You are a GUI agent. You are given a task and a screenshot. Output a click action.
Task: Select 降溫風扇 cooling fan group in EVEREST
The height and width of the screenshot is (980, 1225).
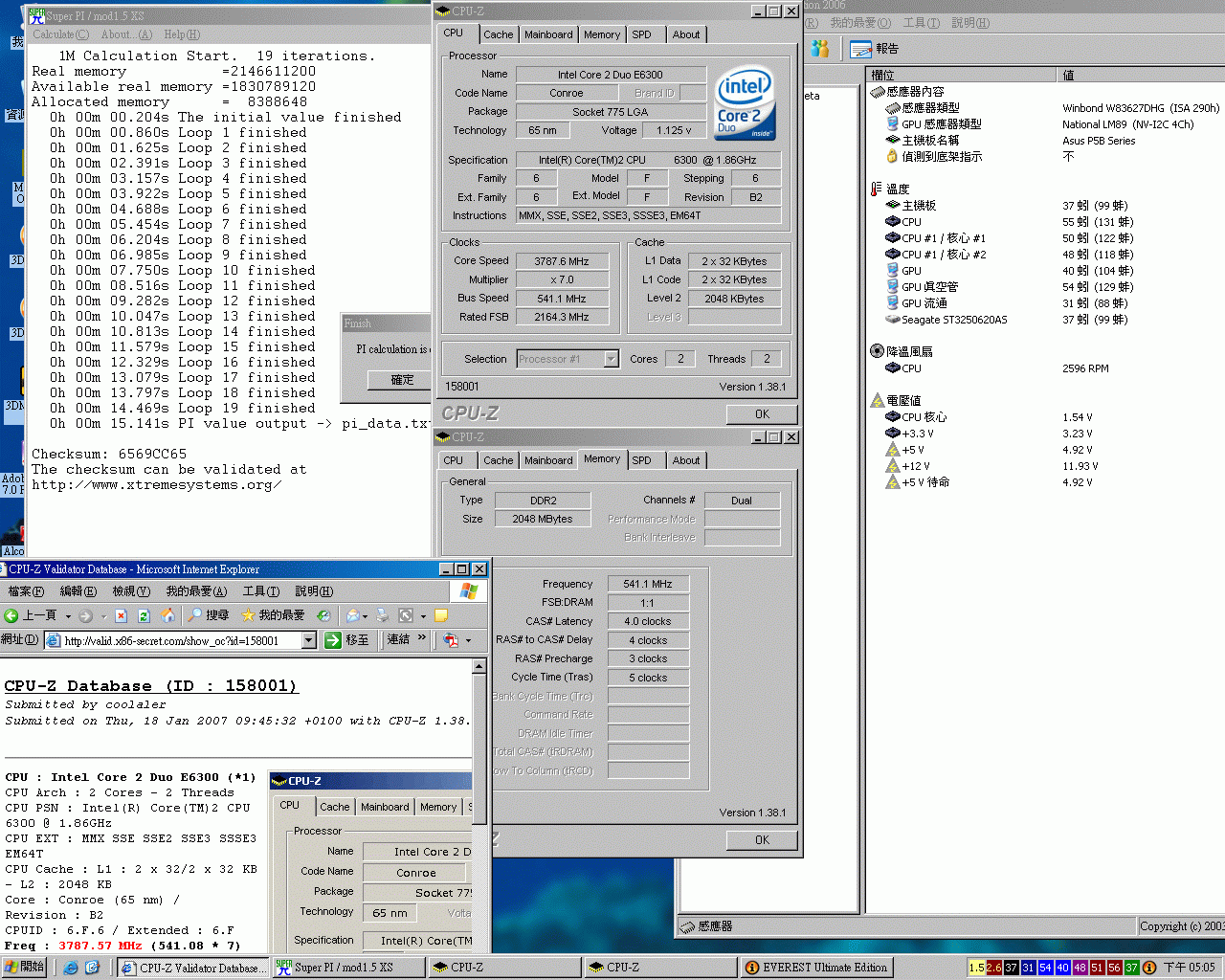pos(902,352)
